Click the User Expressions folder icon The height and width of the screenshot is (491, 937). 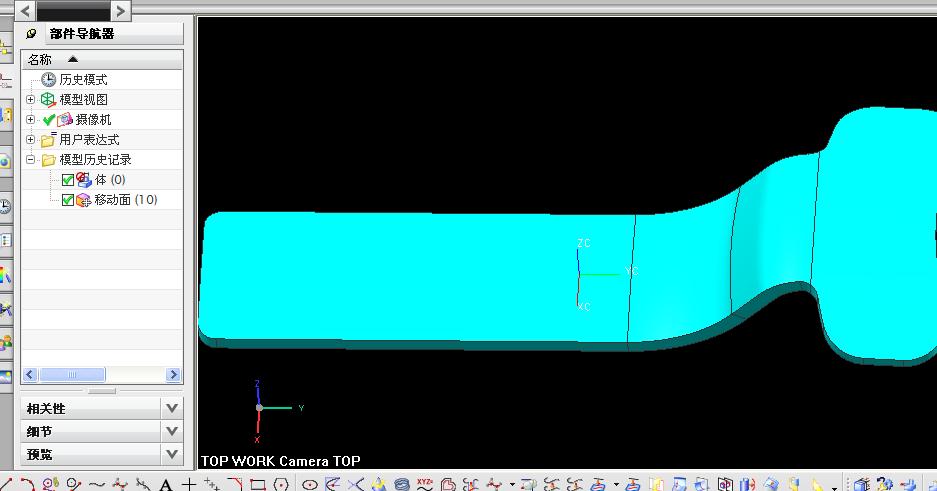pyautogui.click(x=48, y=140)
